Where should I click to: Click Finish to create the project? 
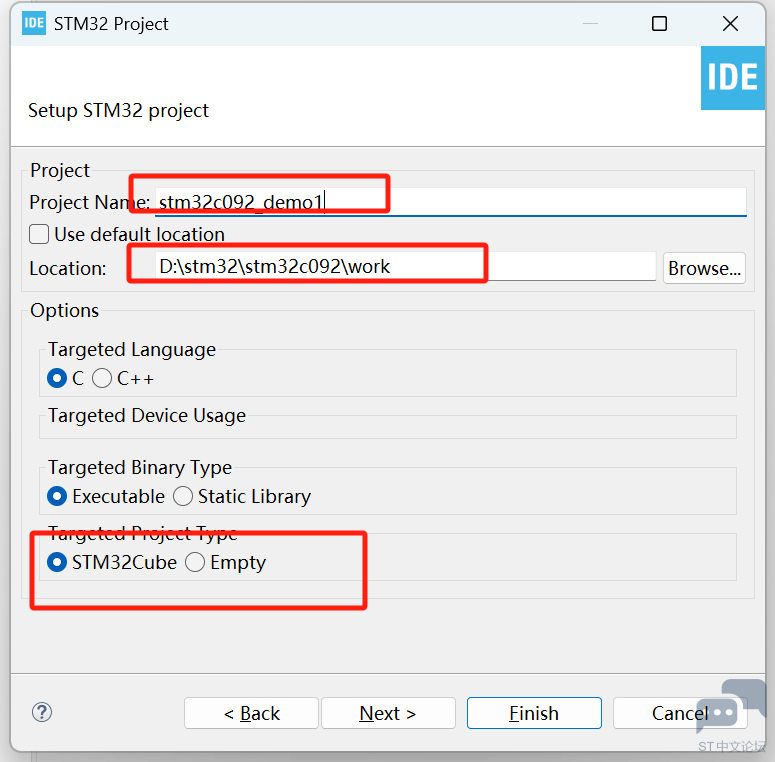click(534, 713)
